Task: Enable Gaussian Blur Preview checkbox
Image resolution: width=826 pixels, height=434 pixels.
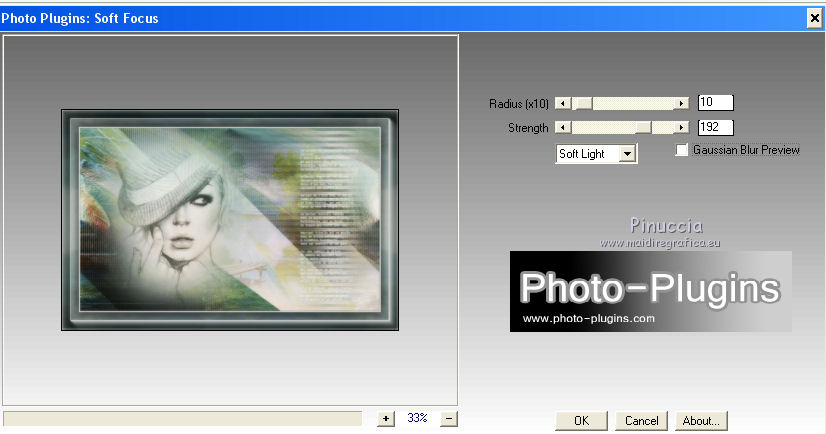Action: [682, 150]
